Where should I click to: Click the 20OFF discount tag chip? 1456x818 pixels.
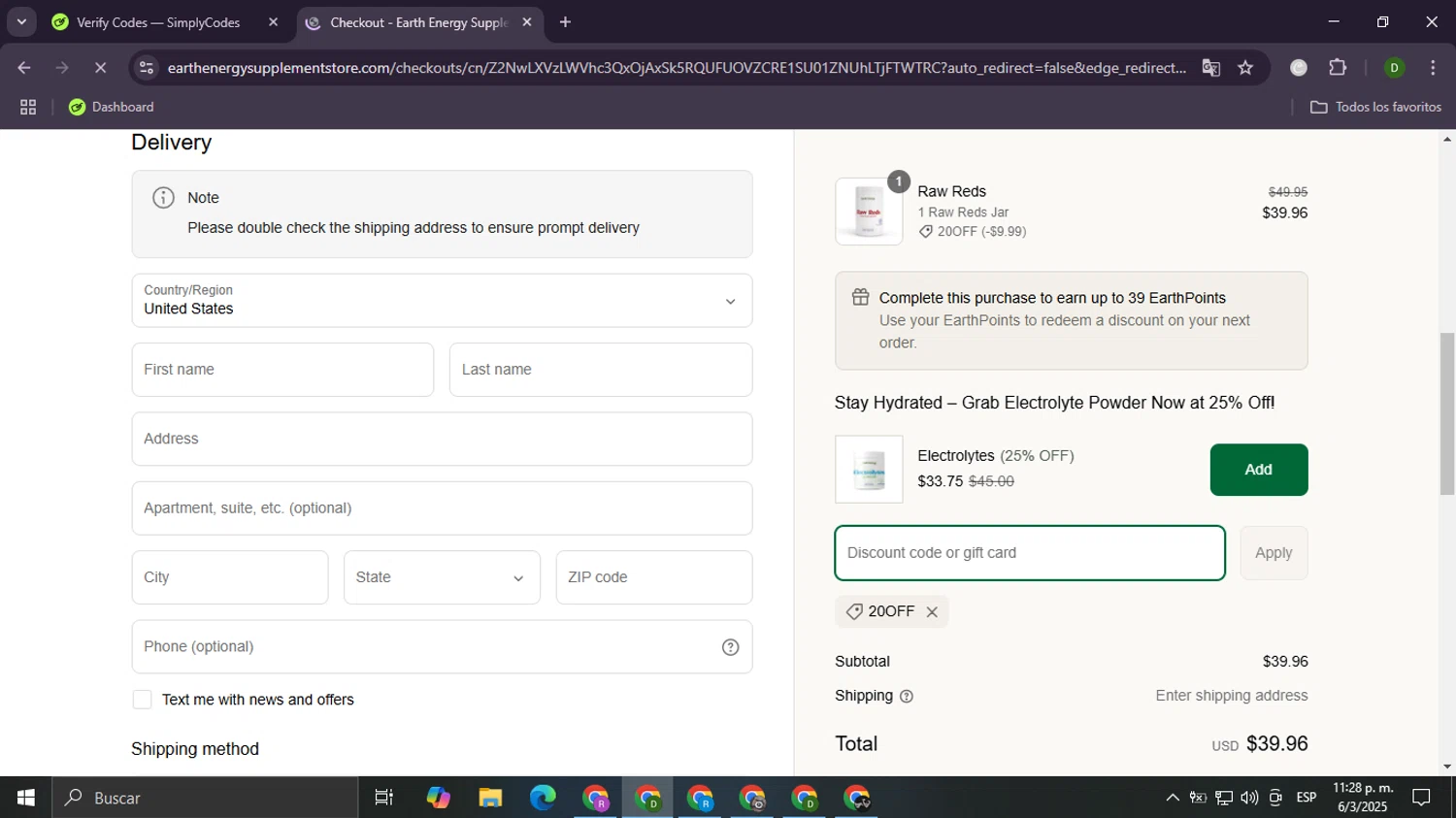pyautogui.click(x=892, y=612)
